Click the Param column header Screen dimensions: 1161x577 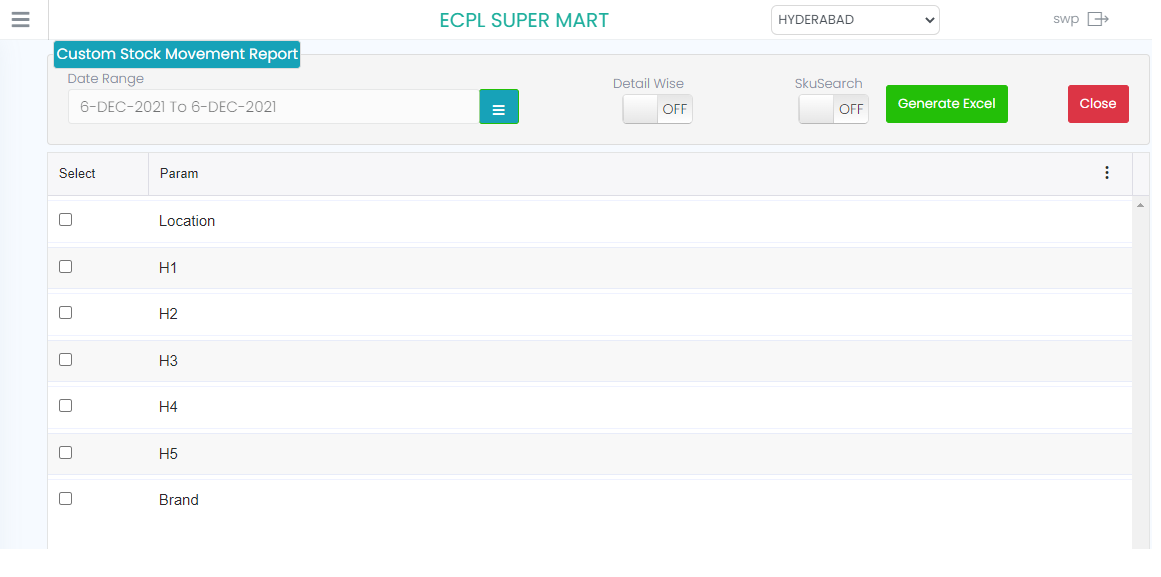point(640,173)
